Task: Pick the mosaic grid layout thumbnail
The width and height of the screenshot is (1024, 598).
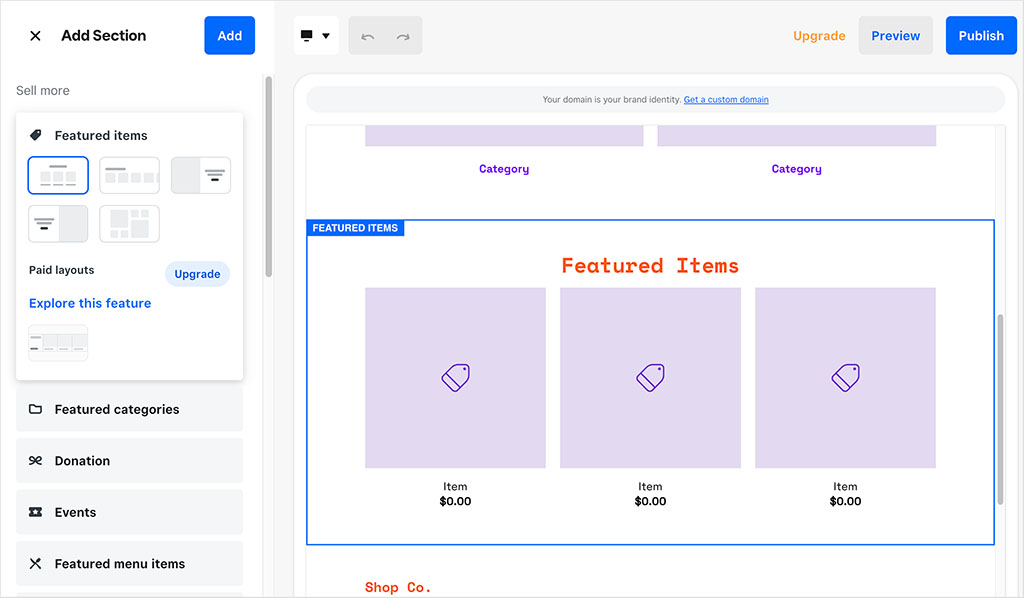Action: point(129,224)
